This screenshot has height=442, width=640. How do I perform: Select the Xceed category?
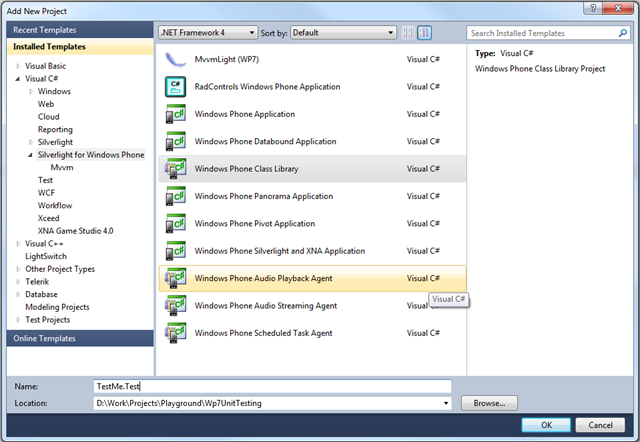(49, 218)
